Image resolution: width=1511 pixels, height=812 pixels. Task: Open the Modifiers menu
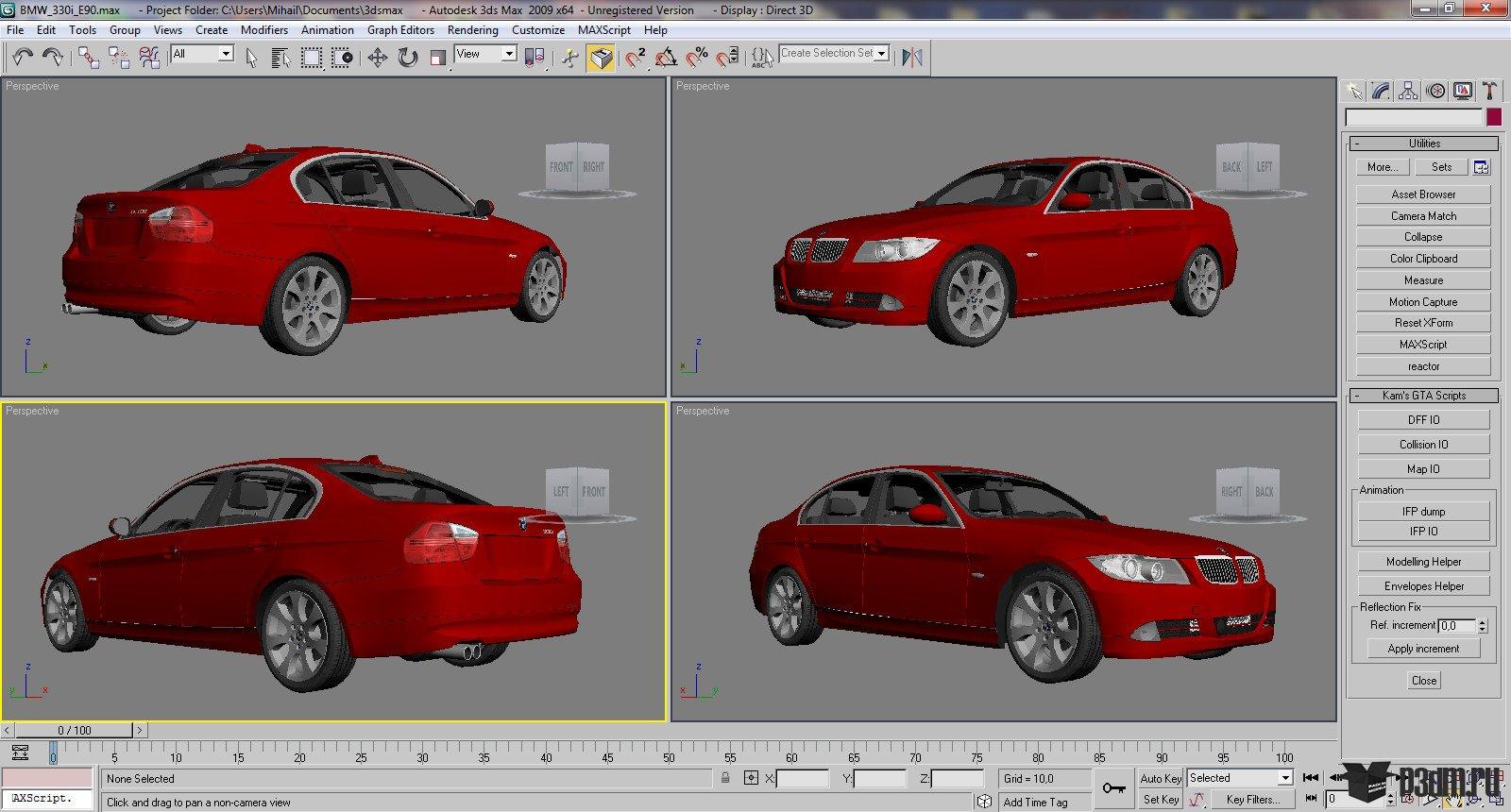(x=263, y=29)
